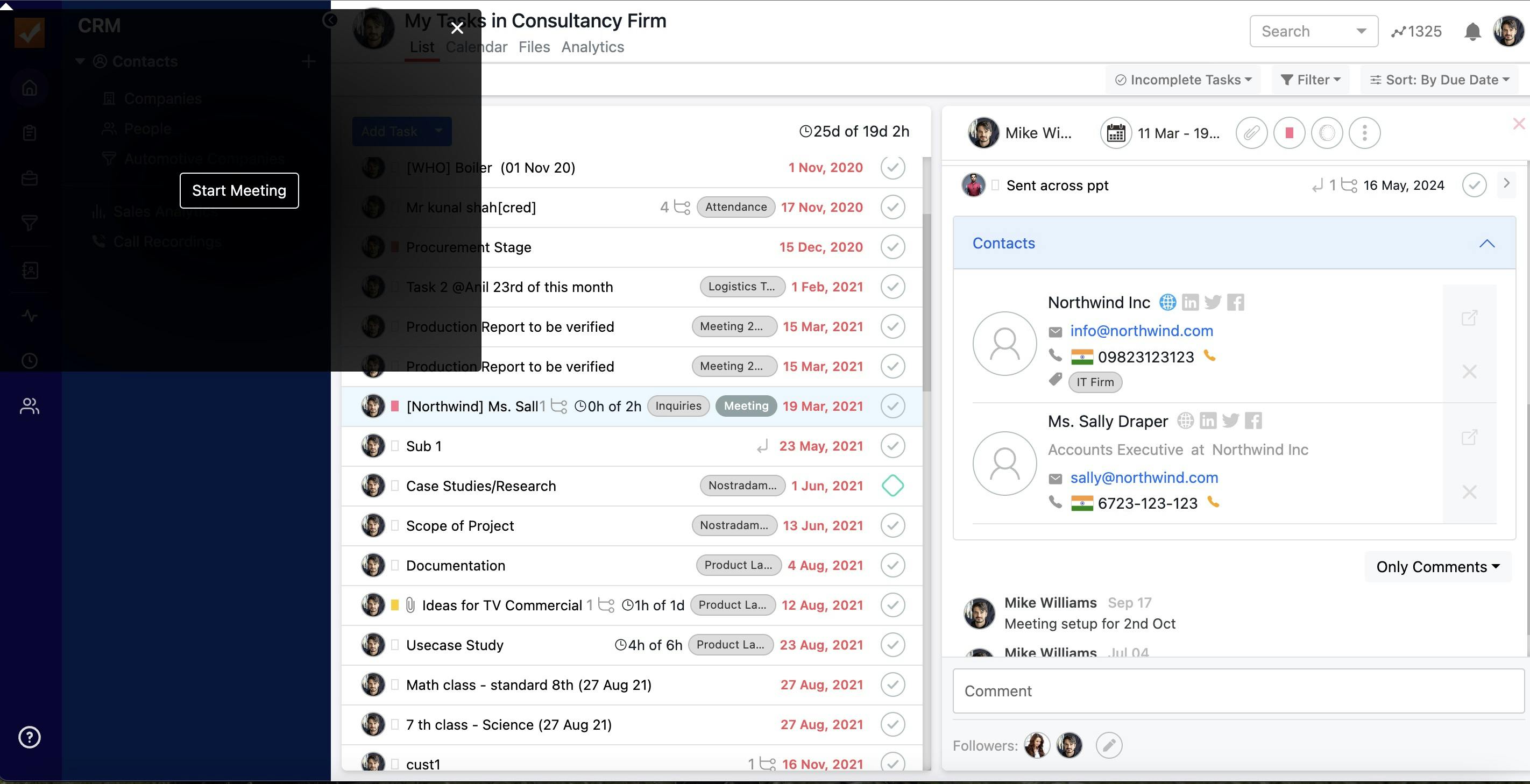Image resolution: width=1530 pixels, height=784 pixels.
Task: Open sally@northwind.com email link
Action: (x=1143, y=477)
